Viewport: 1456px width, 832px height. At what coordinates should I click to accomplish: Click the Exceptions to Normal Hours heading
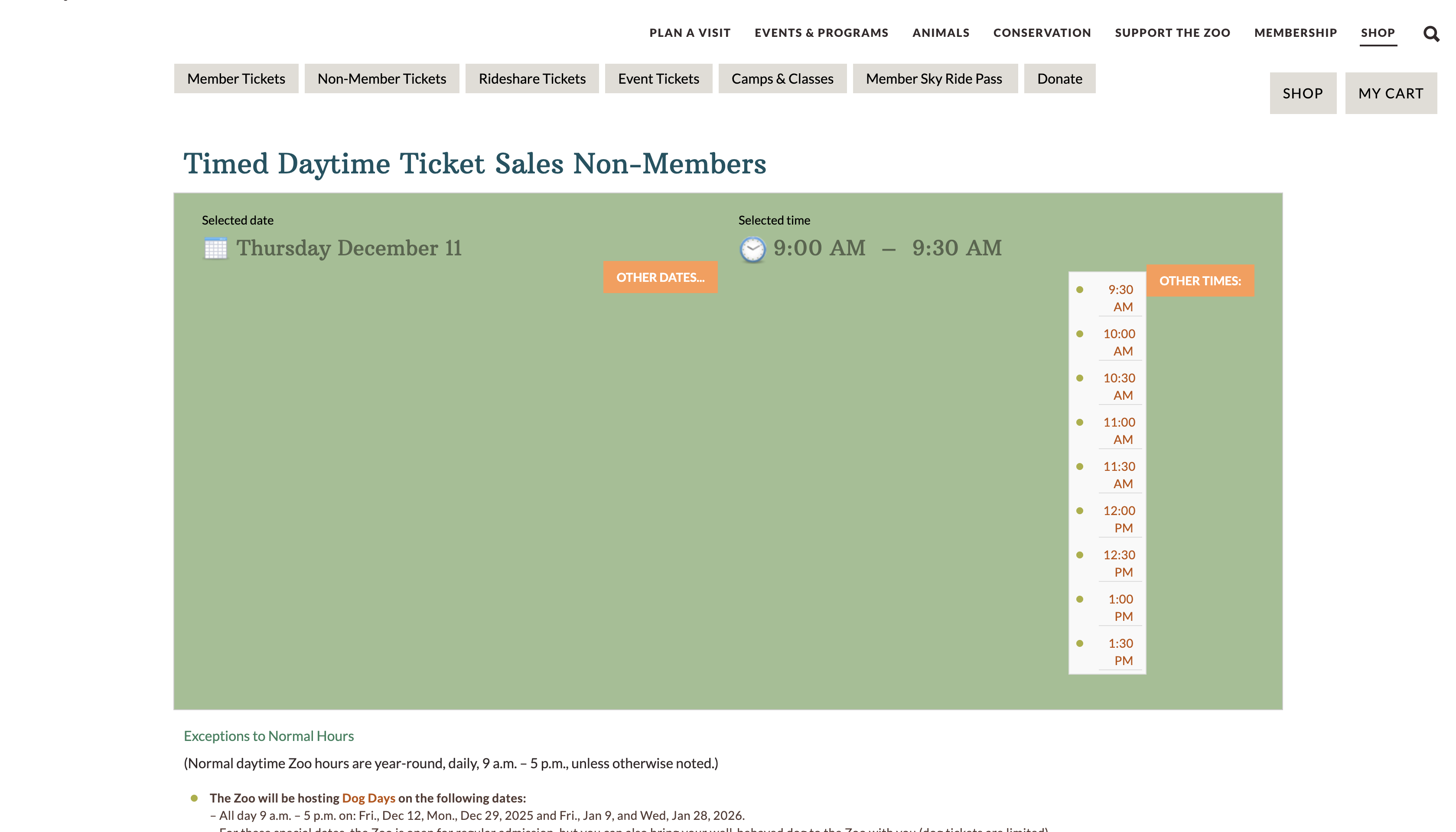[x=268, y=736]
